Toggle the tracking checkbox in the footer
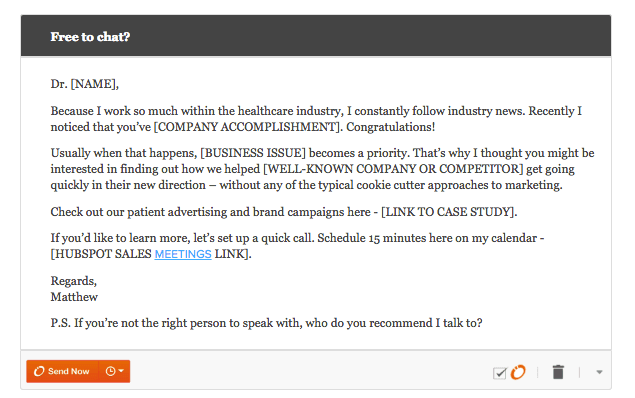The height and width of the screenshot is (398, 635). 500,372
